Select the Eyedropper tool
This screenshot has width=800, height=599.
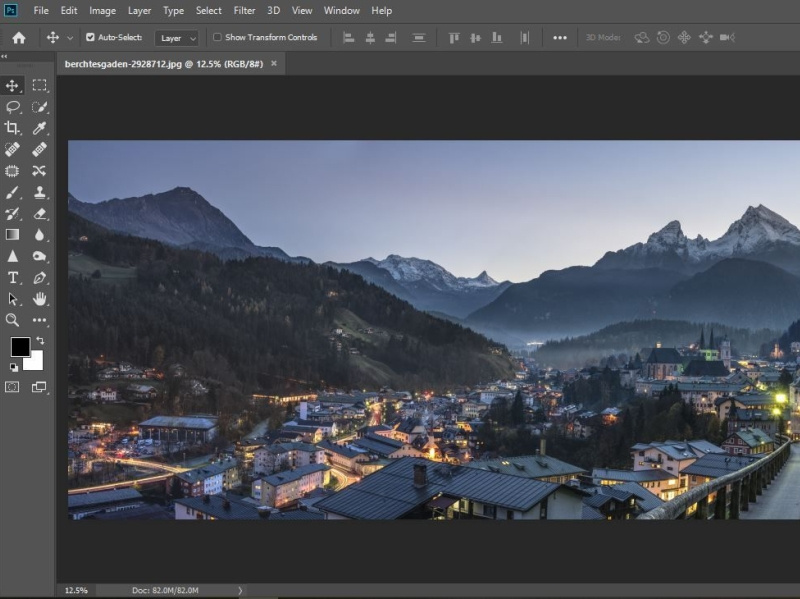pos(40,128)
